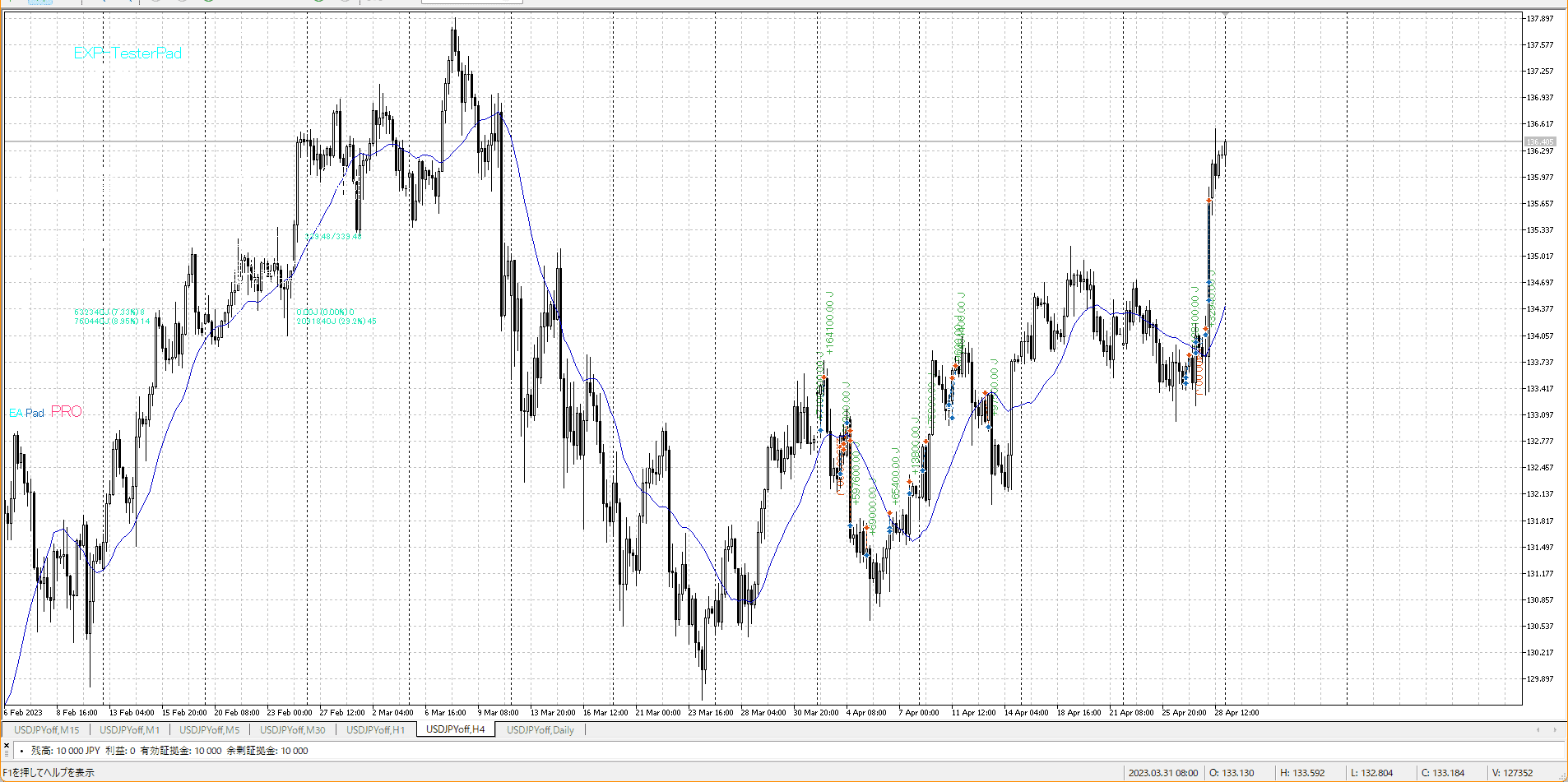Open the USDJPYoff,M1 chart tab
1568x782 pixels.
click(x=129, y=729)
